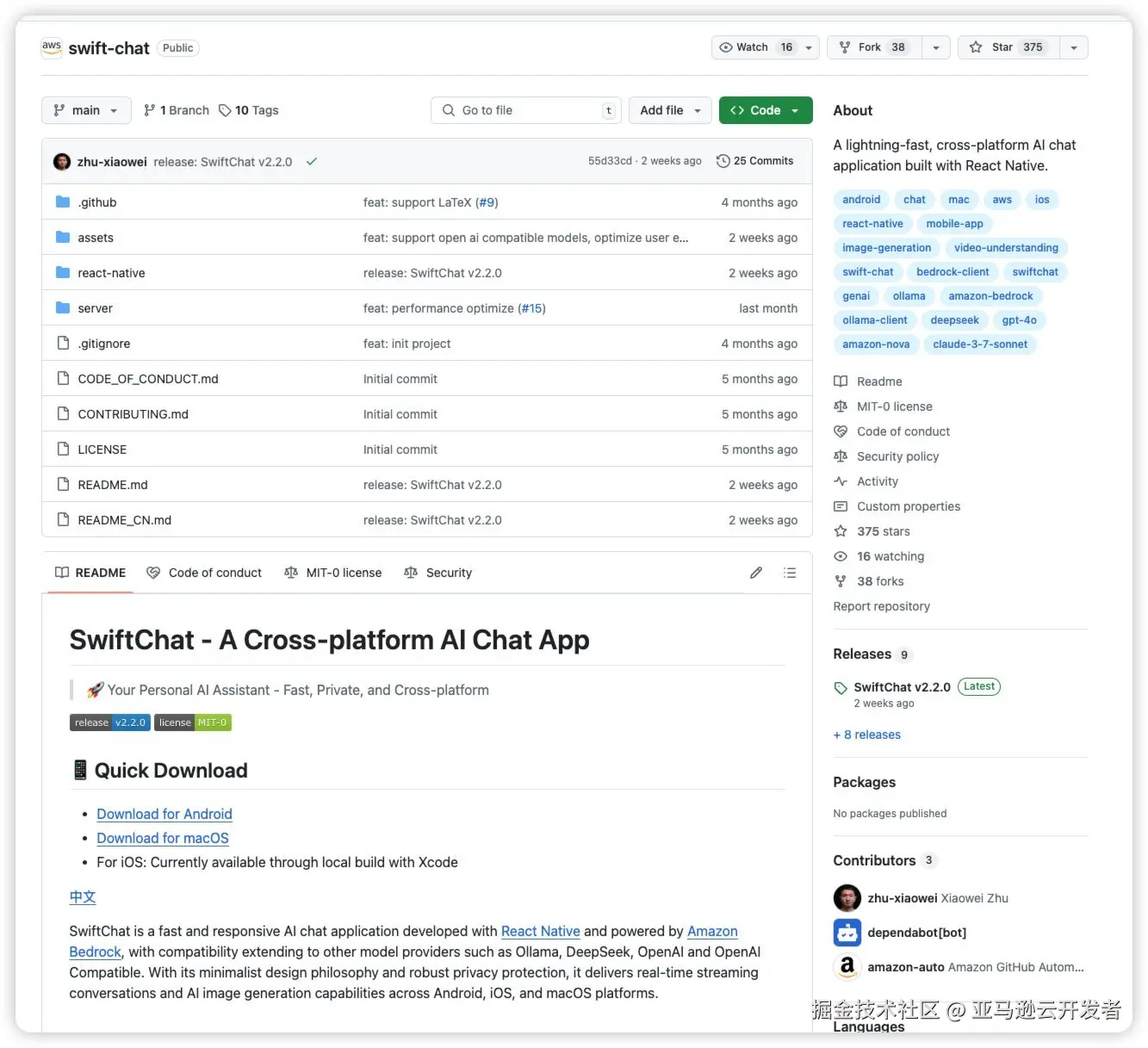Click the dependabot contributor avatar
Screen dimensions: 1148x1048
847,933
